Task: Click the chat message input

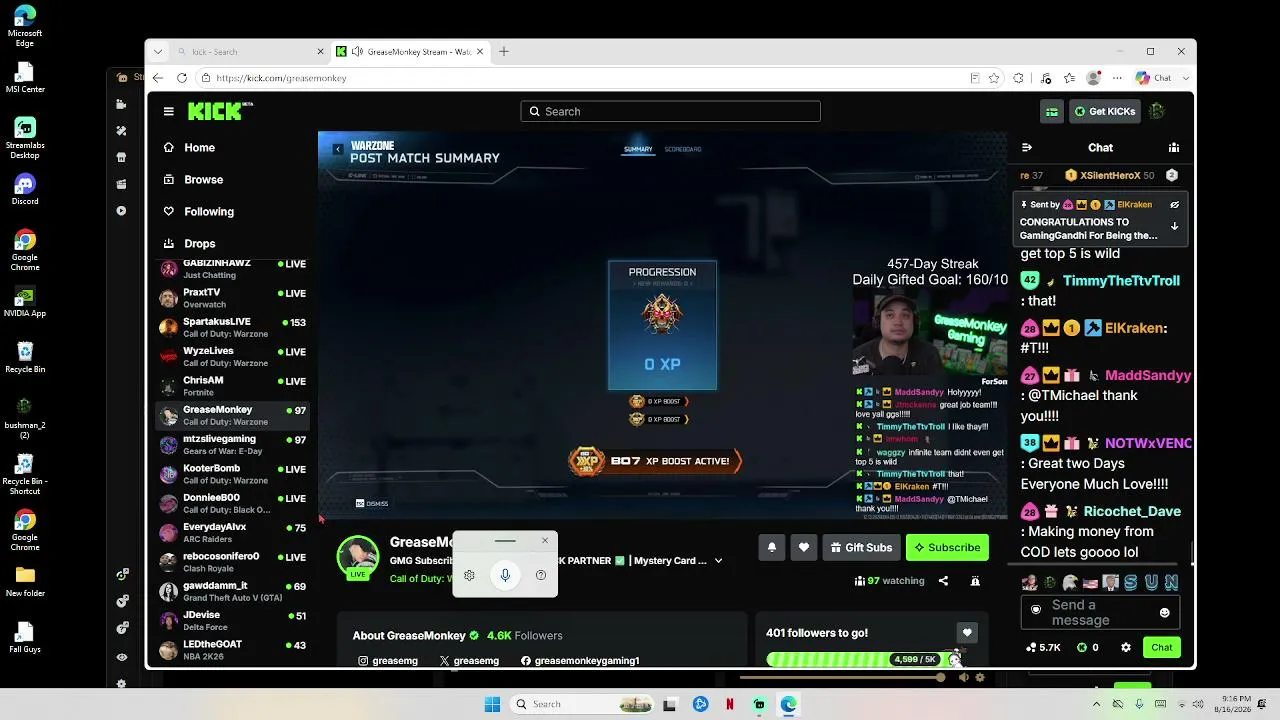Action: click(1100, 612)
